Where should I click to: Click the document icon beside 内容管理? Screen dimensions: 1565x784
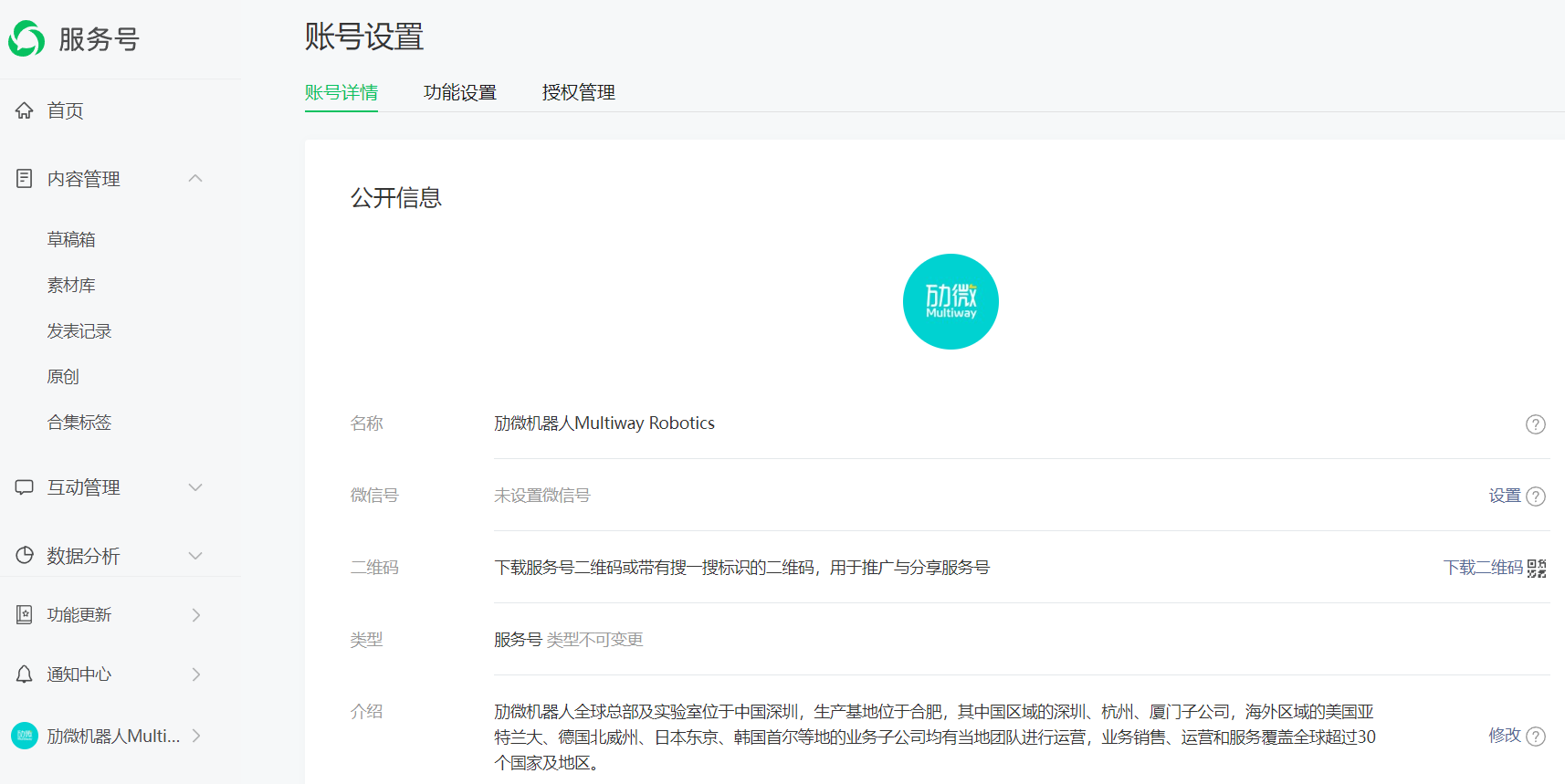[25, 179]
